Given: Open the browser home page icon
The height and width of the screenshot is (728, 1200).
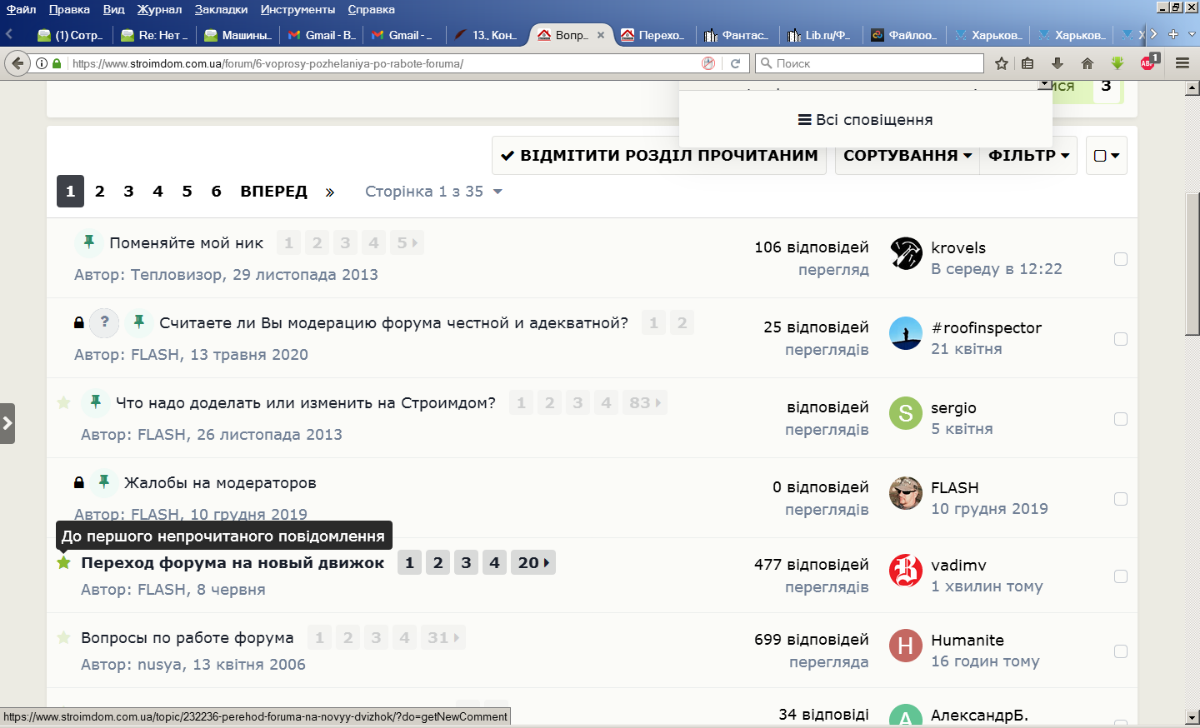Looking at the screenshot, I should click(x=1088, y=63).
